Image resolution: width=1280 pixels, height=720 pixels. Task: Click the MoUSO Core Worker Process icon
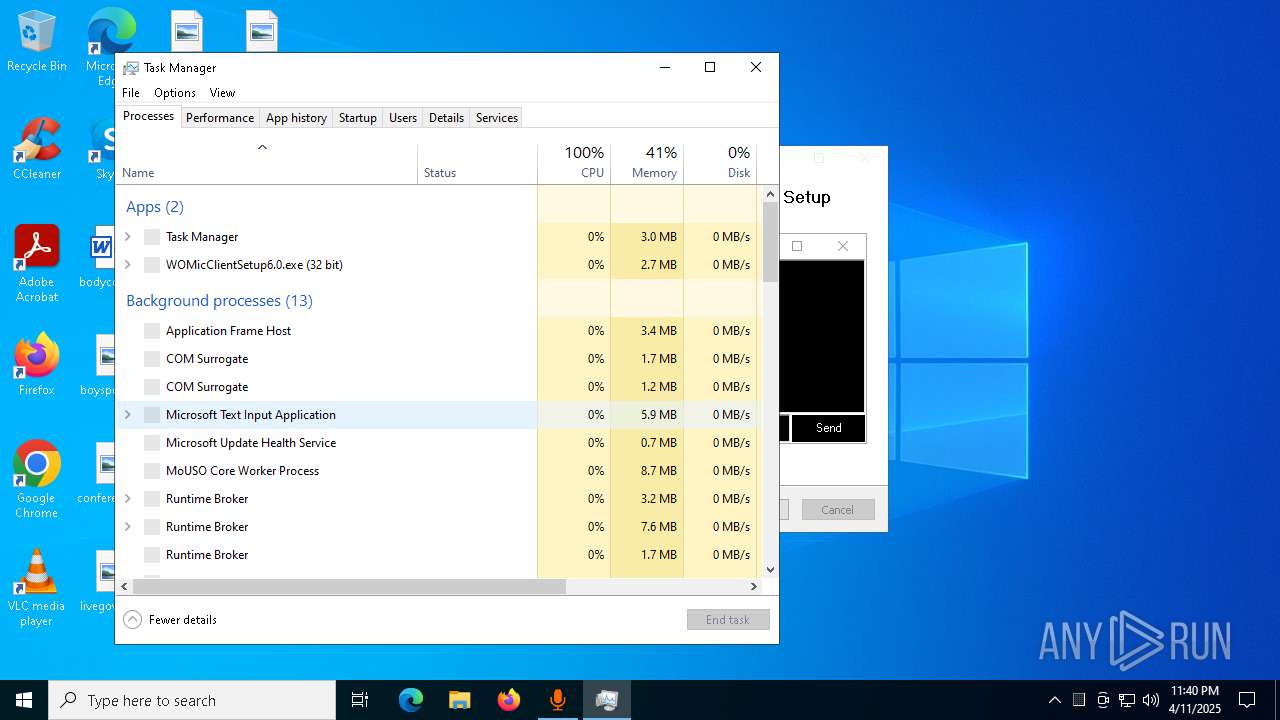point(152,471)
